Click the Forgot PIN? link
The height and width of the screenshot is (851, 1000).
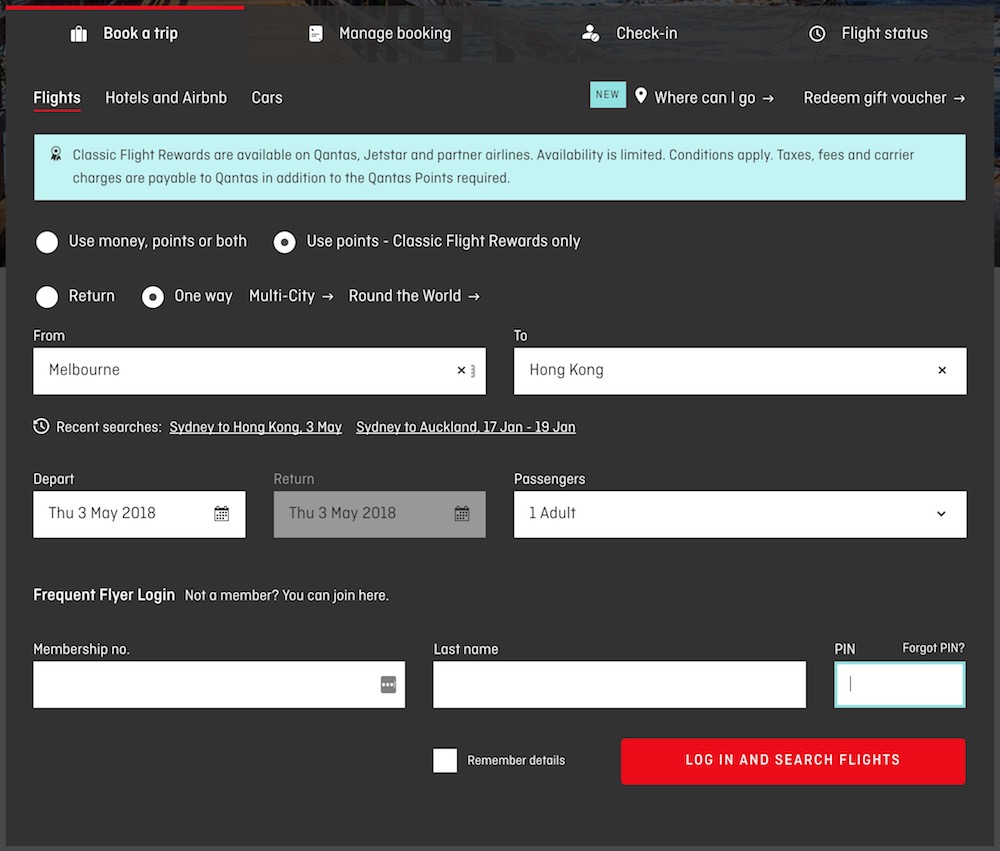(x=934, y=648)
